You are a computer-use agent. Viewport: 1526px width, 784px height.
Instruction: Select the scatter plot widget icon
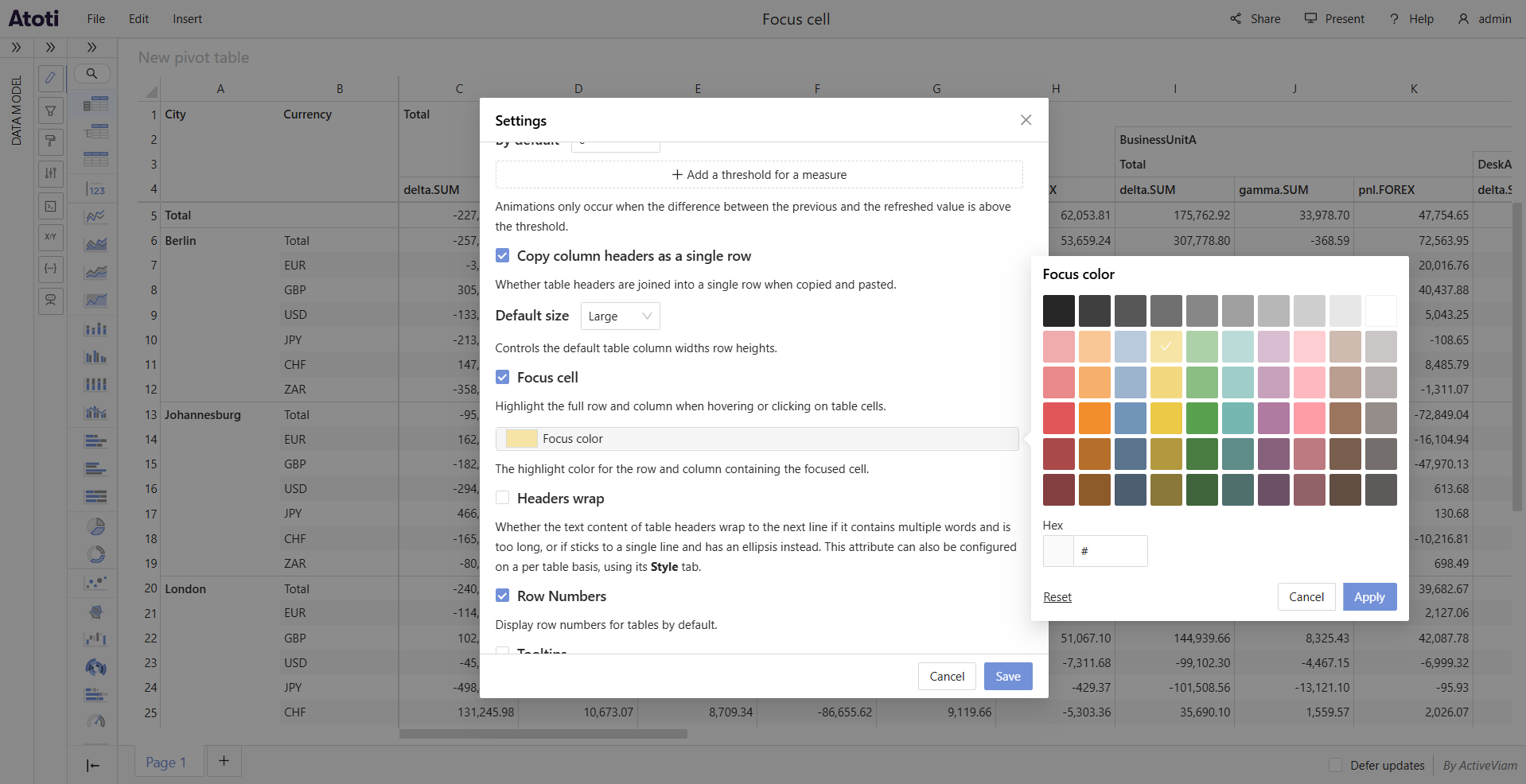pyautogui.click(x=95, y=583)
